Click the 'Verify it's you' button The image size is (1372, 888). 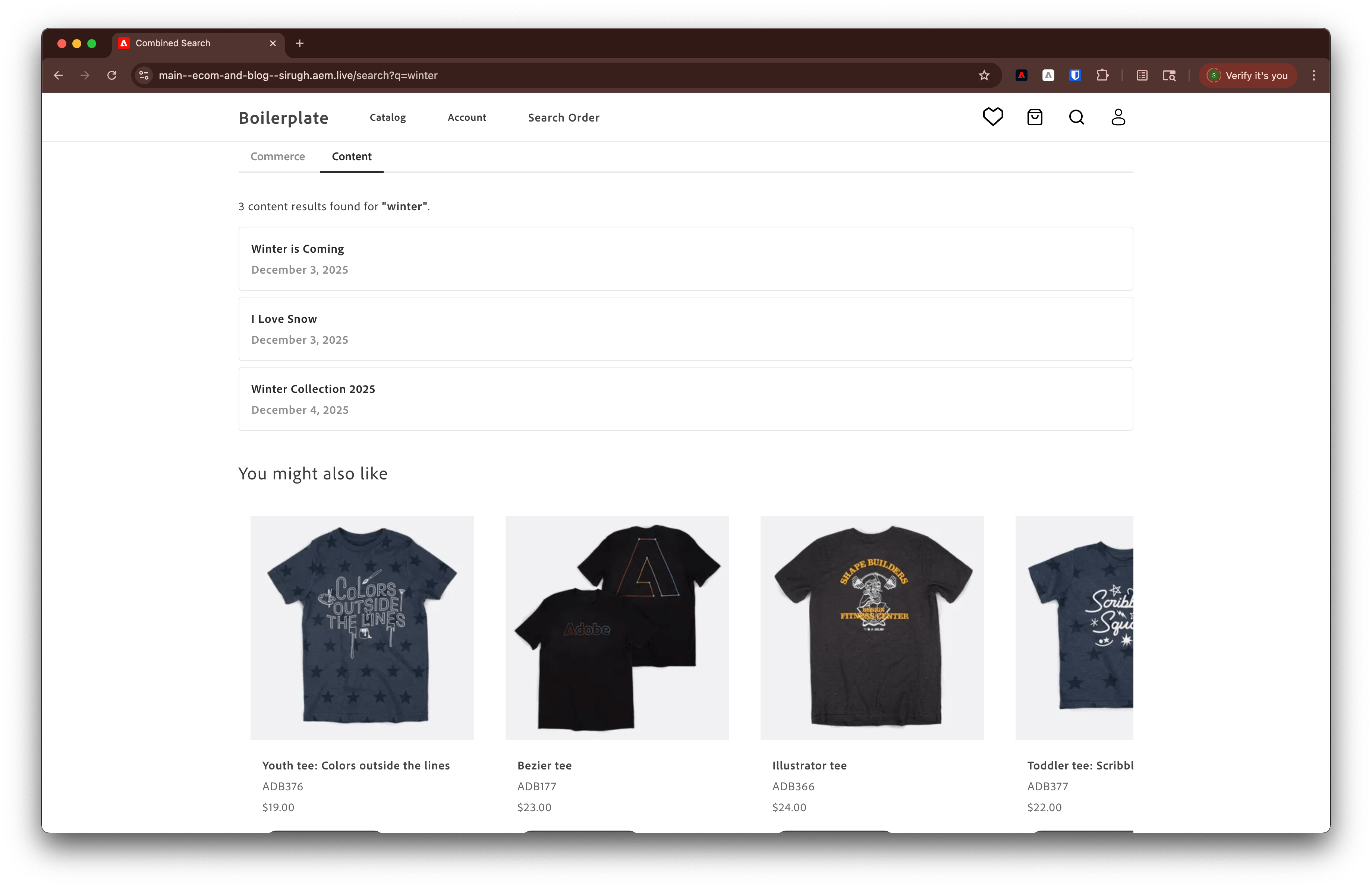tap(1247, 75)
